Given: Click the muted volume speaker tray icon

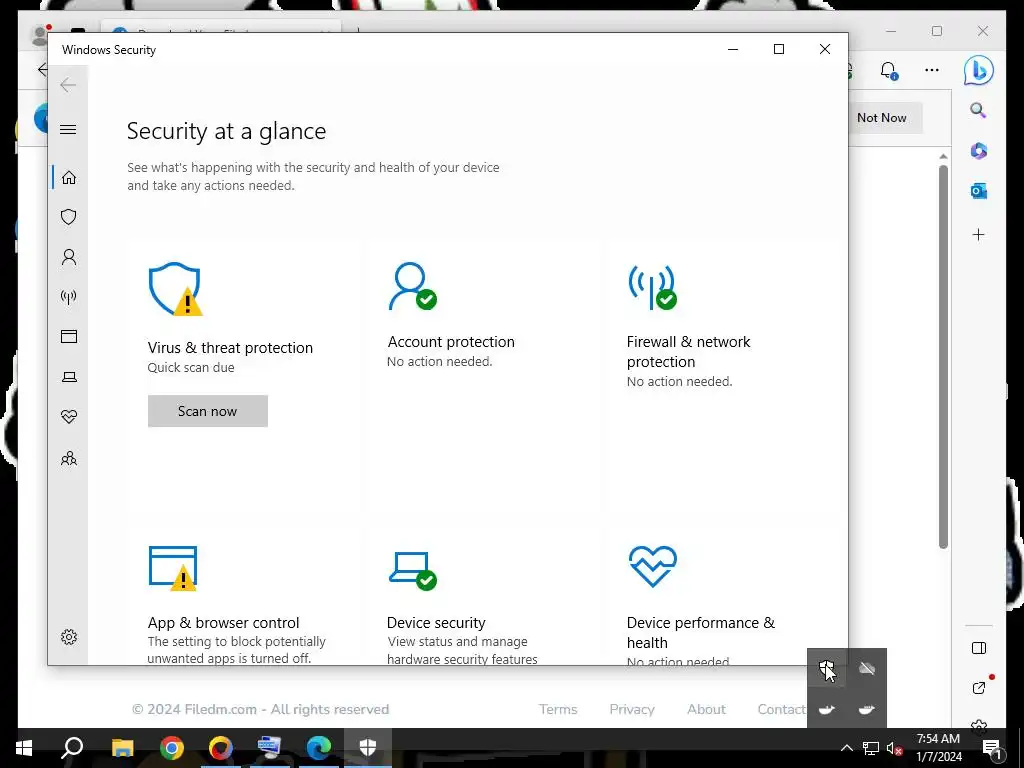Looking at the screenshot, I should coord(894,748).
